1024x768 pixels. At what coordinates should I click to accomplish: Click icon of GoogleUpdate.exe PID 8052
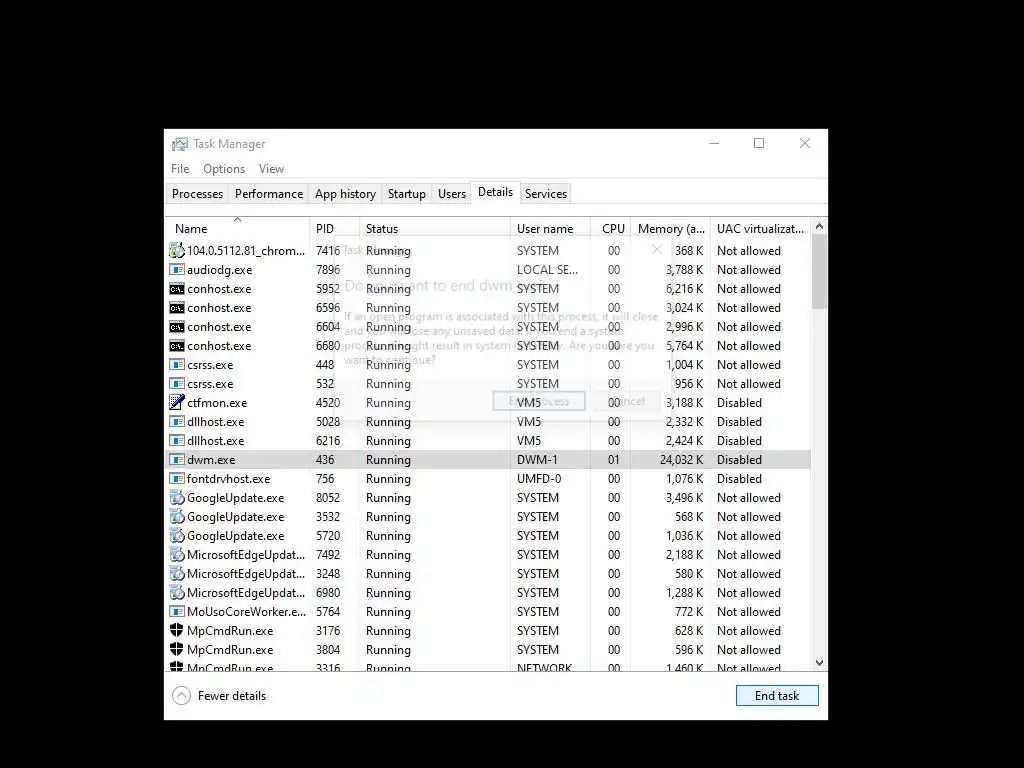coord(176,498)
